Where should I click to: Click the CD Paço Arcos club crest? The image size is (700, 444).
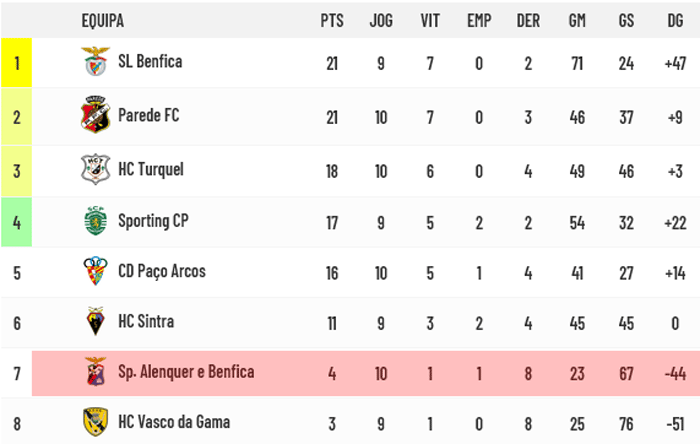point(95,271)
